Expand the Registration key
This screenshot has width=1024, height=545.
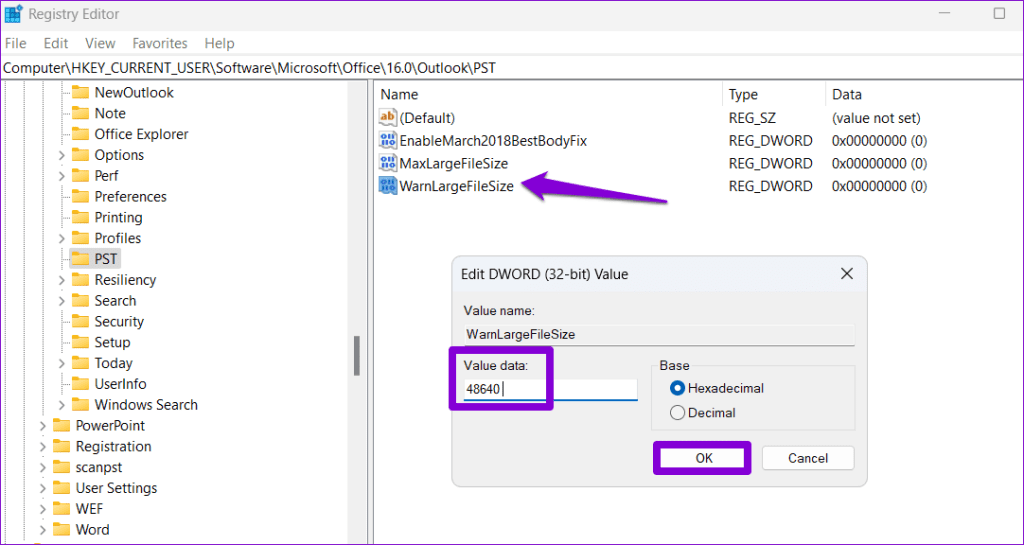click(x=42, y=447)
